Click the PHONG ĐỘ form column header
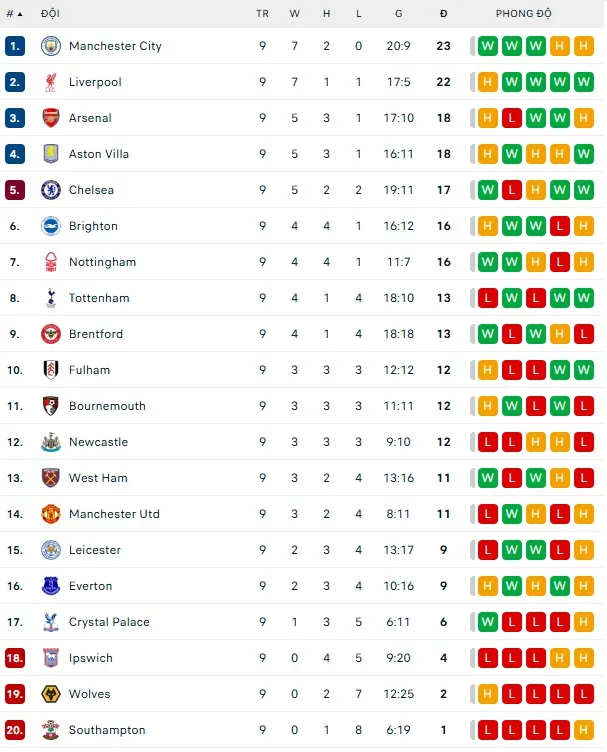 (524, 14)
